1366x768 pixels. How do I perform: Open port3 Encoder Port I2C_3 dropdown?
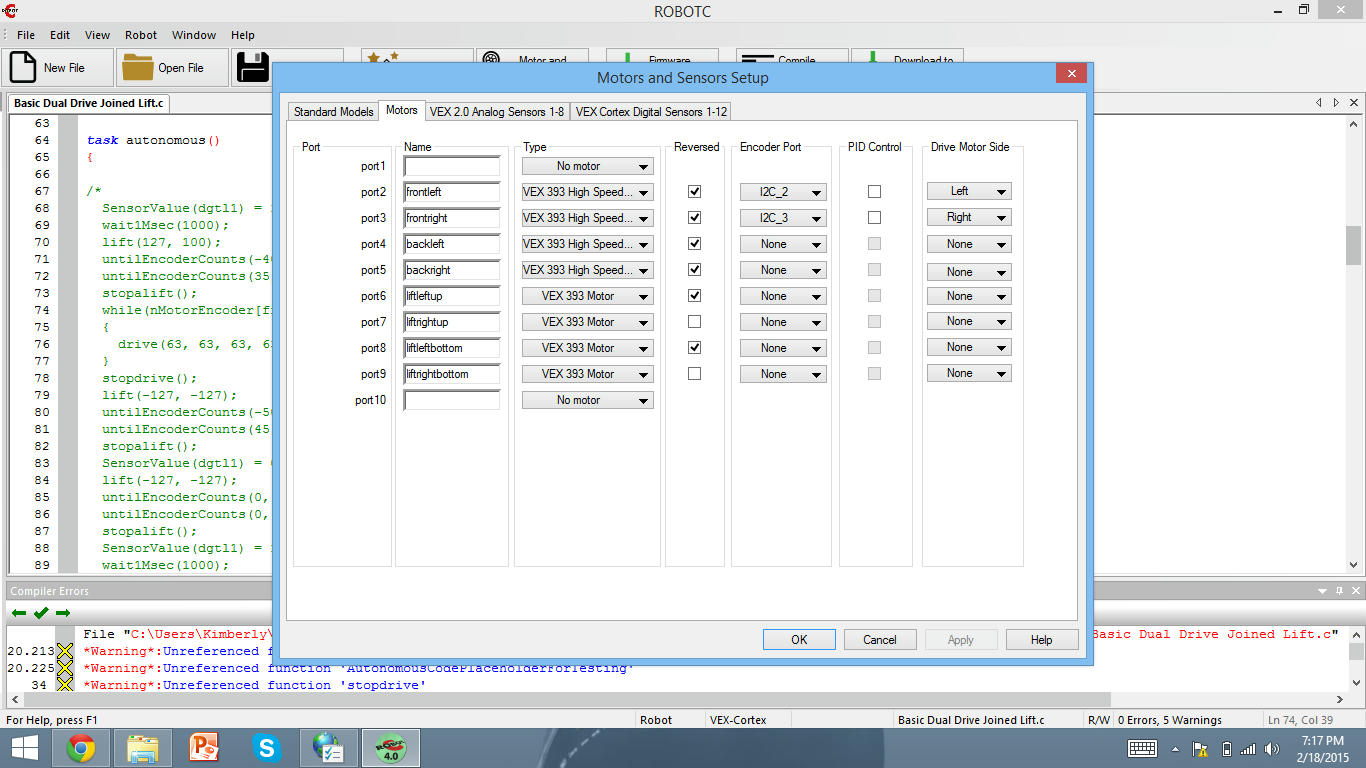pos(783,218)
